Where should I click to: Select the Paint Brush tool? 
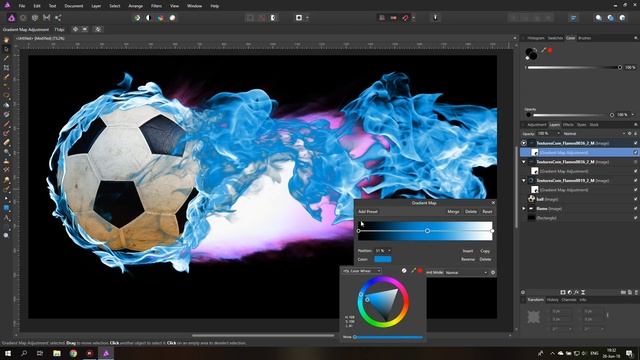pos(6,124)
